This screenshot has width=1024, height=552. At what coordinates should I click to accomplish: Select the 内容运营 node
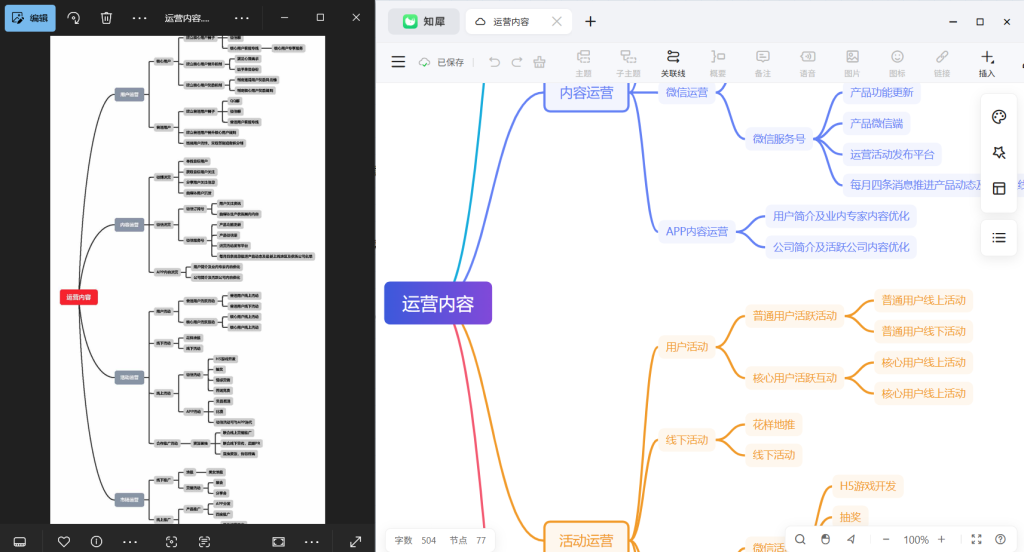pyautogui.click(x=586, y=95)
